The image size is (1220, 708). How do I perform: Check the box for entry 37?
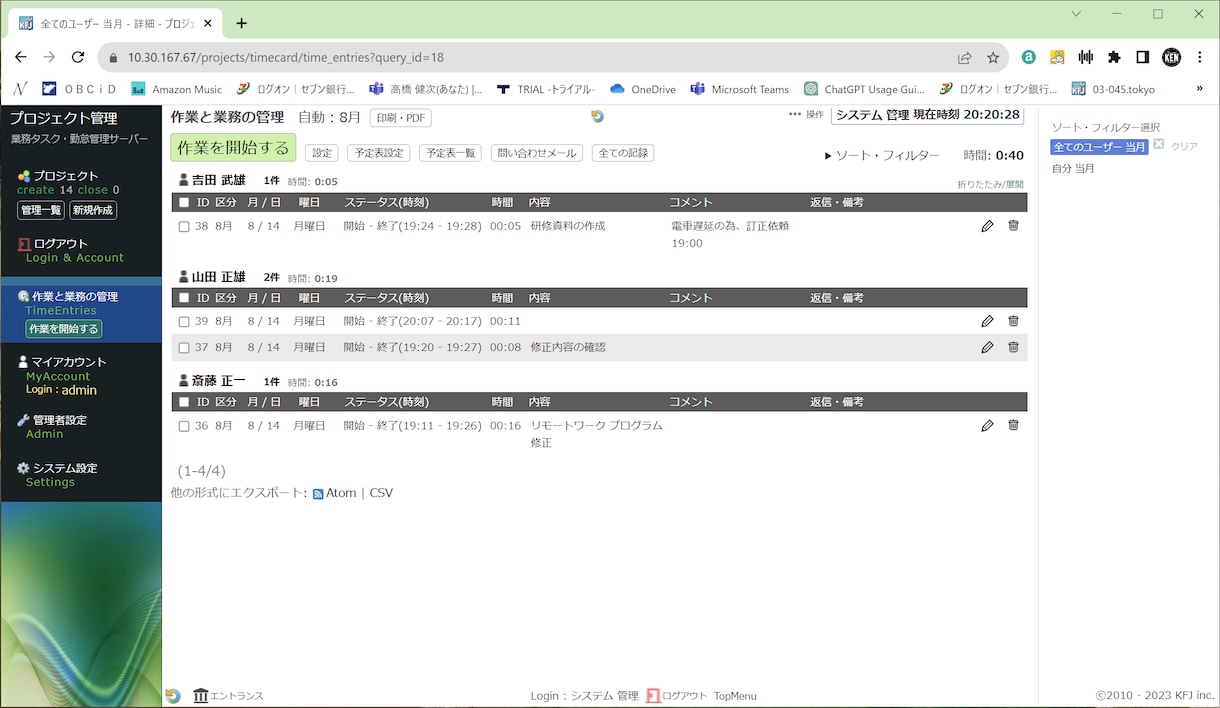[184, 348]
